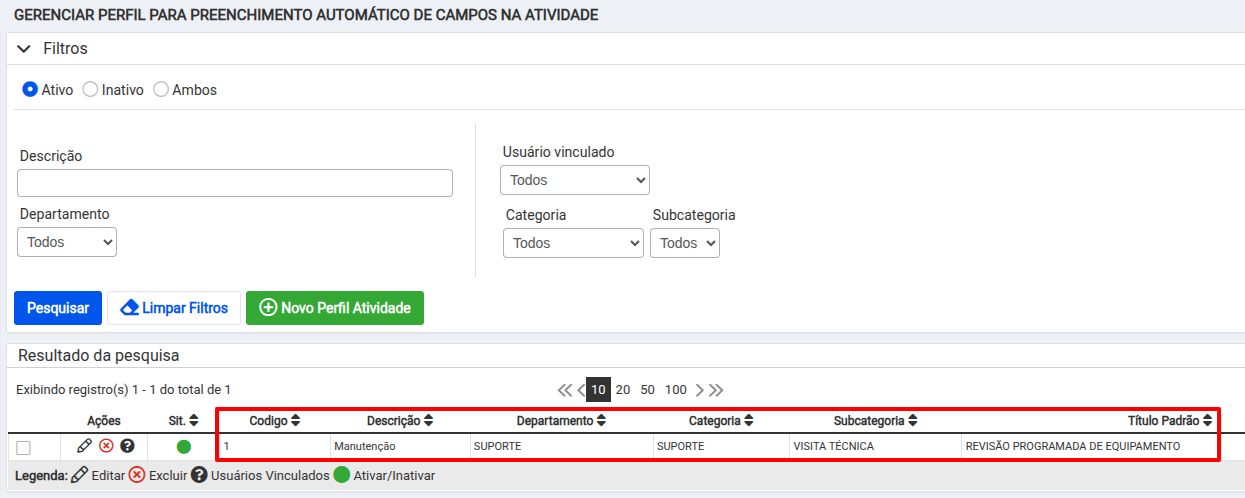Go to the last page double arrow
This screenshot has height=498, width=1245.
pyautogui.click(x=716, y=390)
